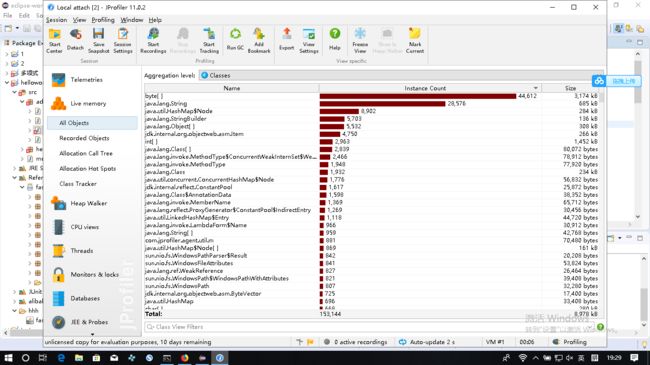Viewport: 650px width, 365px height.
Task: Click the Detach session icon
Action: (75, 40)
